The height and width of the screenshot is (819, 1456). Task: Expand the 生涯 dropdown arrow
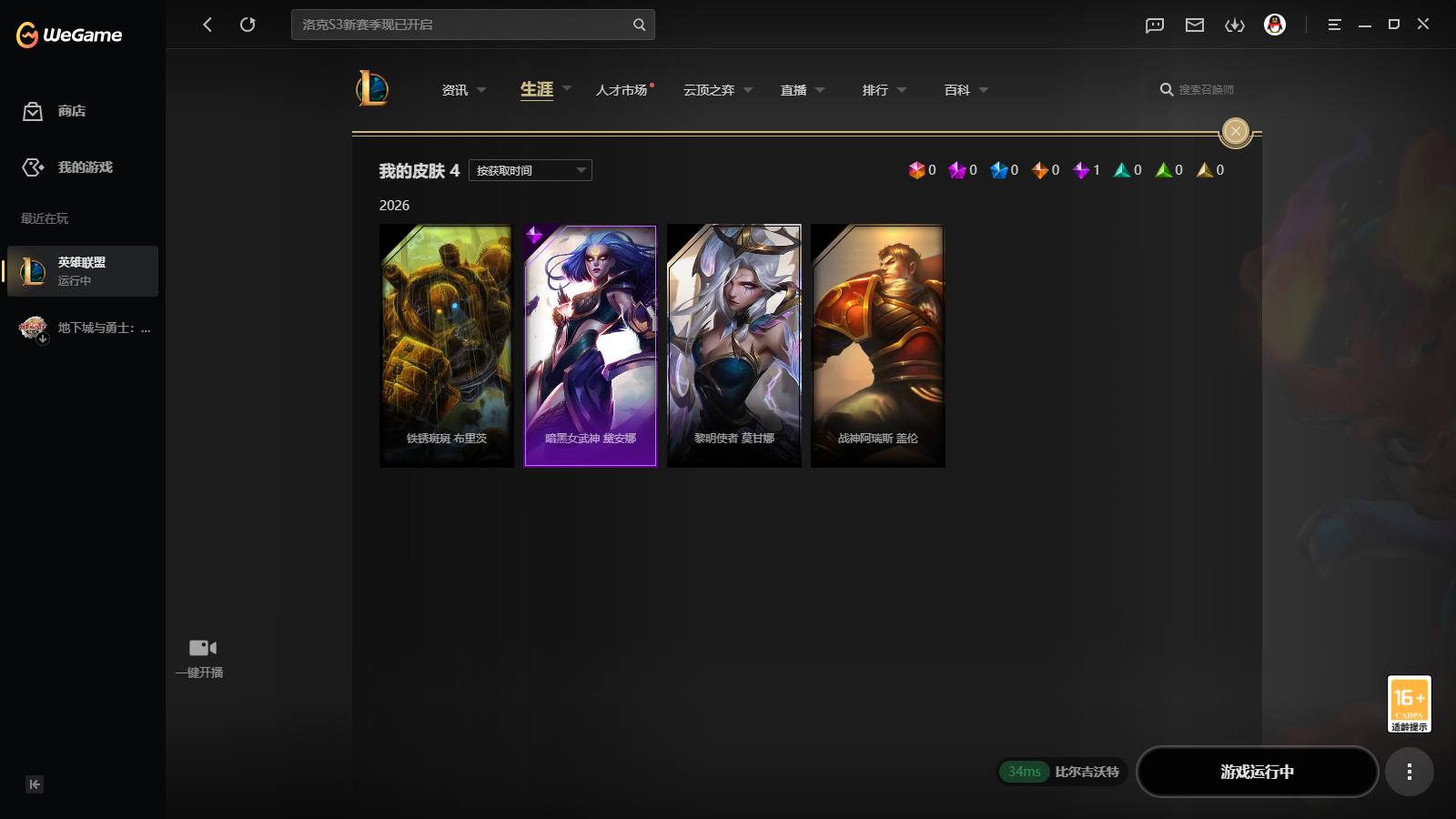(x=567, y=88)
